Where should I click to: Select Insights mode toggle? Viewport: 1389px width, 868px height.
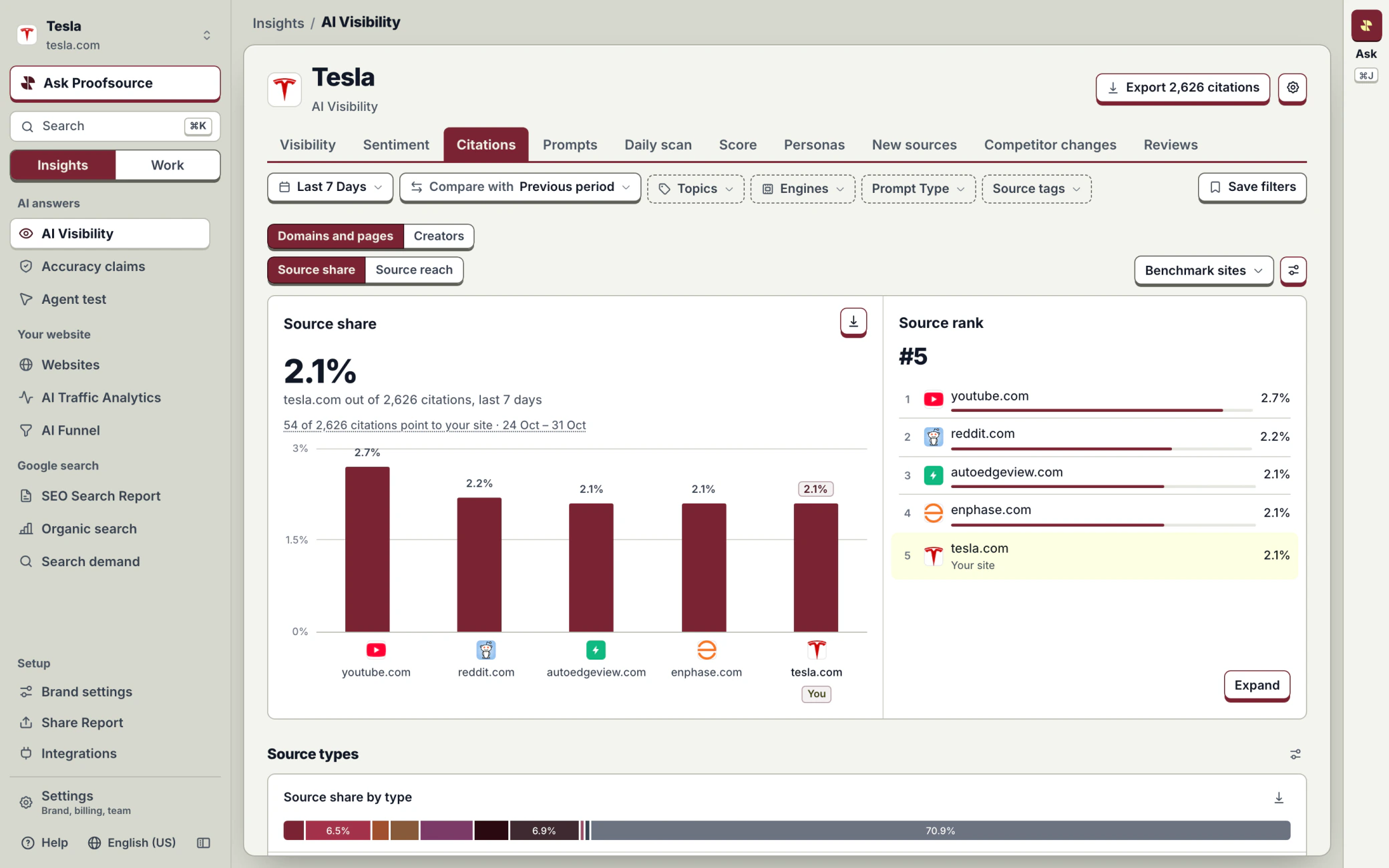coord(63,165)
